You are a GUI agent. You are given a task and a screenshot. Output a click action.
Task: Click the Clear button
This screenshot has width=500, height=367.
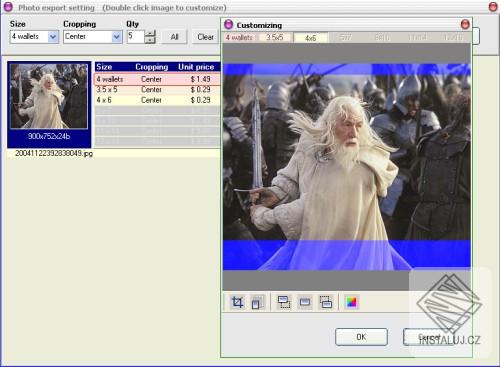click(205, 37)
